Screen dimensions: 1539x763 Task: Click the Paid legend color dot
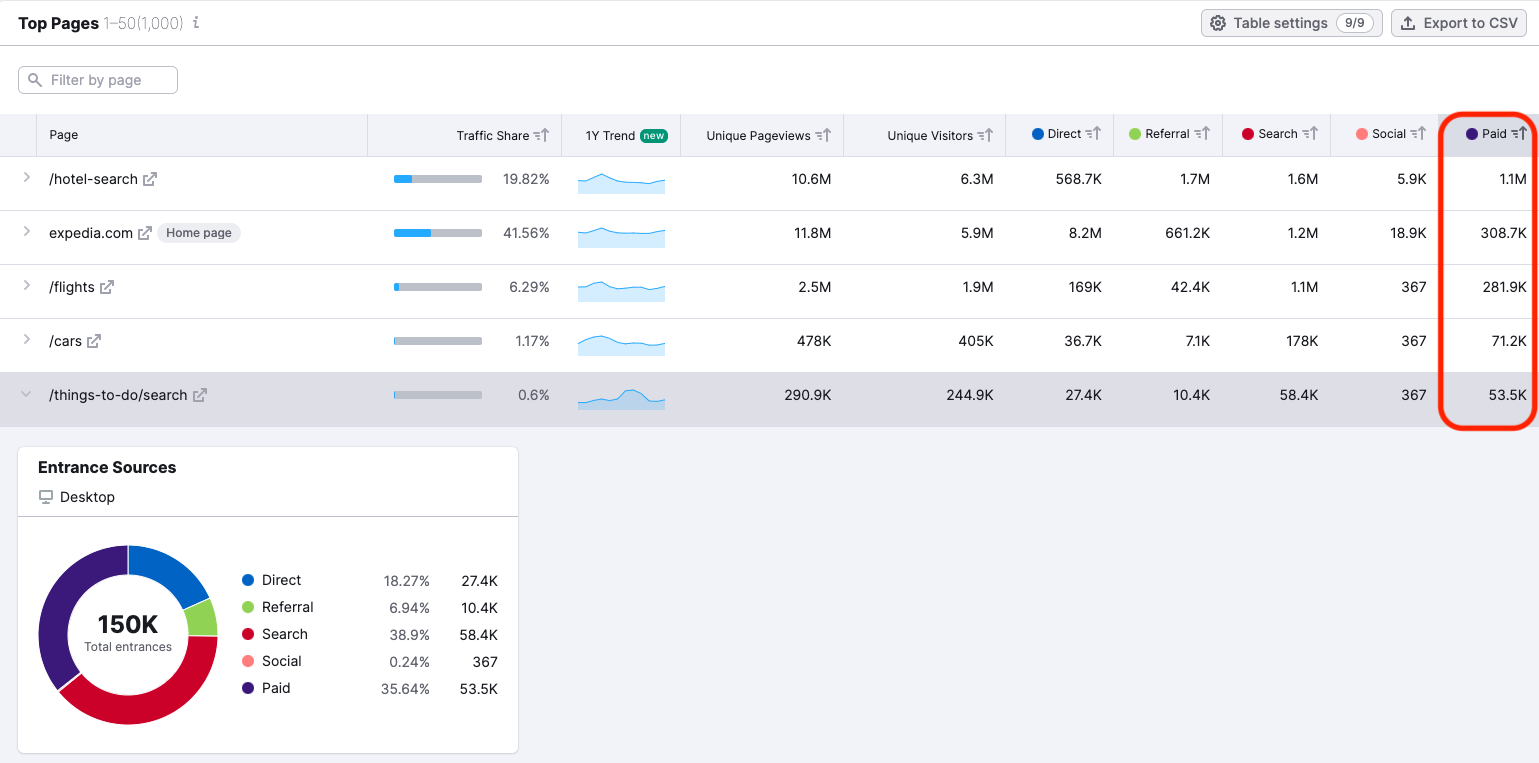248,688
